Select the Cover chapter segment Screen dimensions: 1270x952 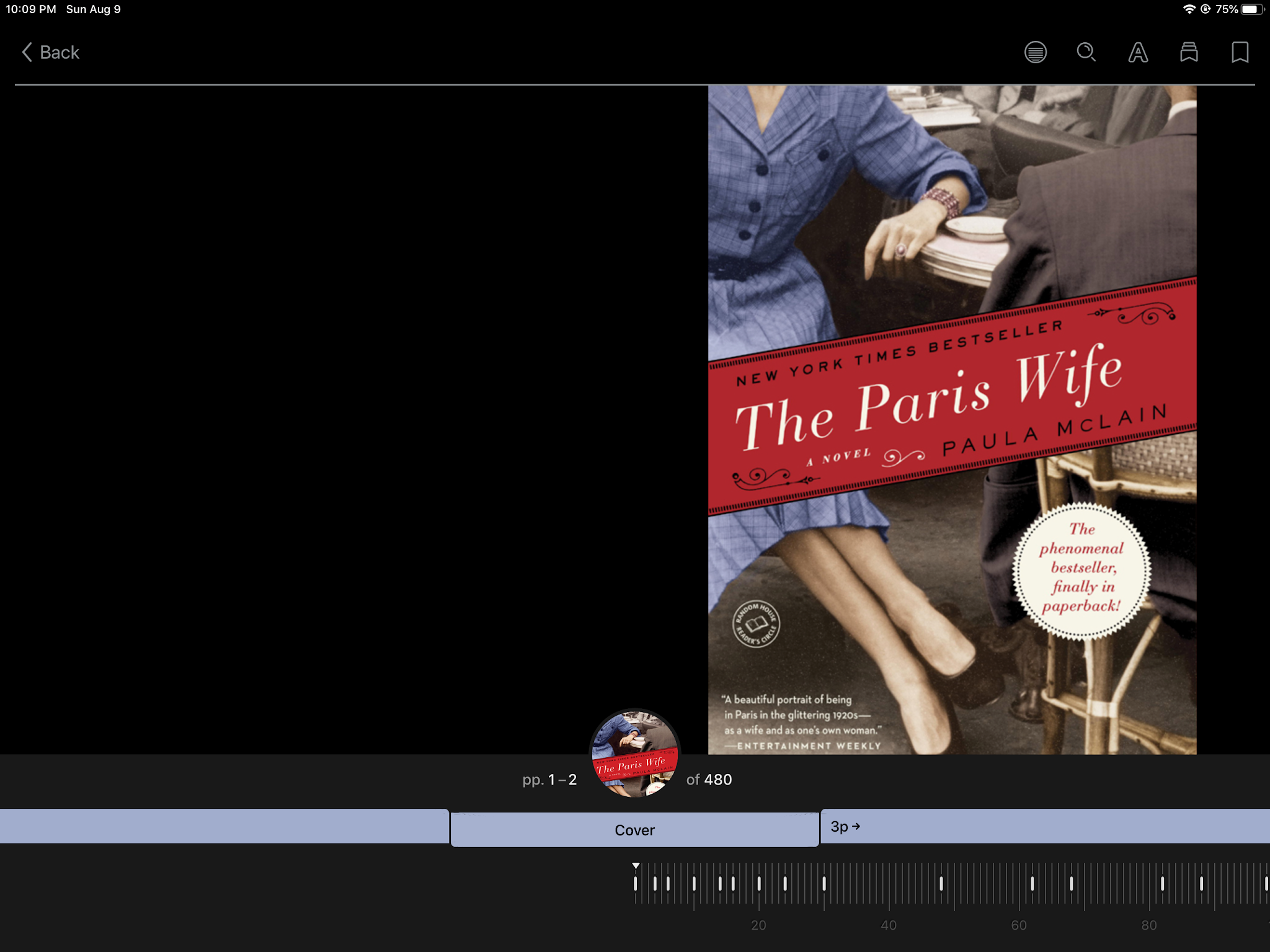pyautogui.click(x=634, y=830)
